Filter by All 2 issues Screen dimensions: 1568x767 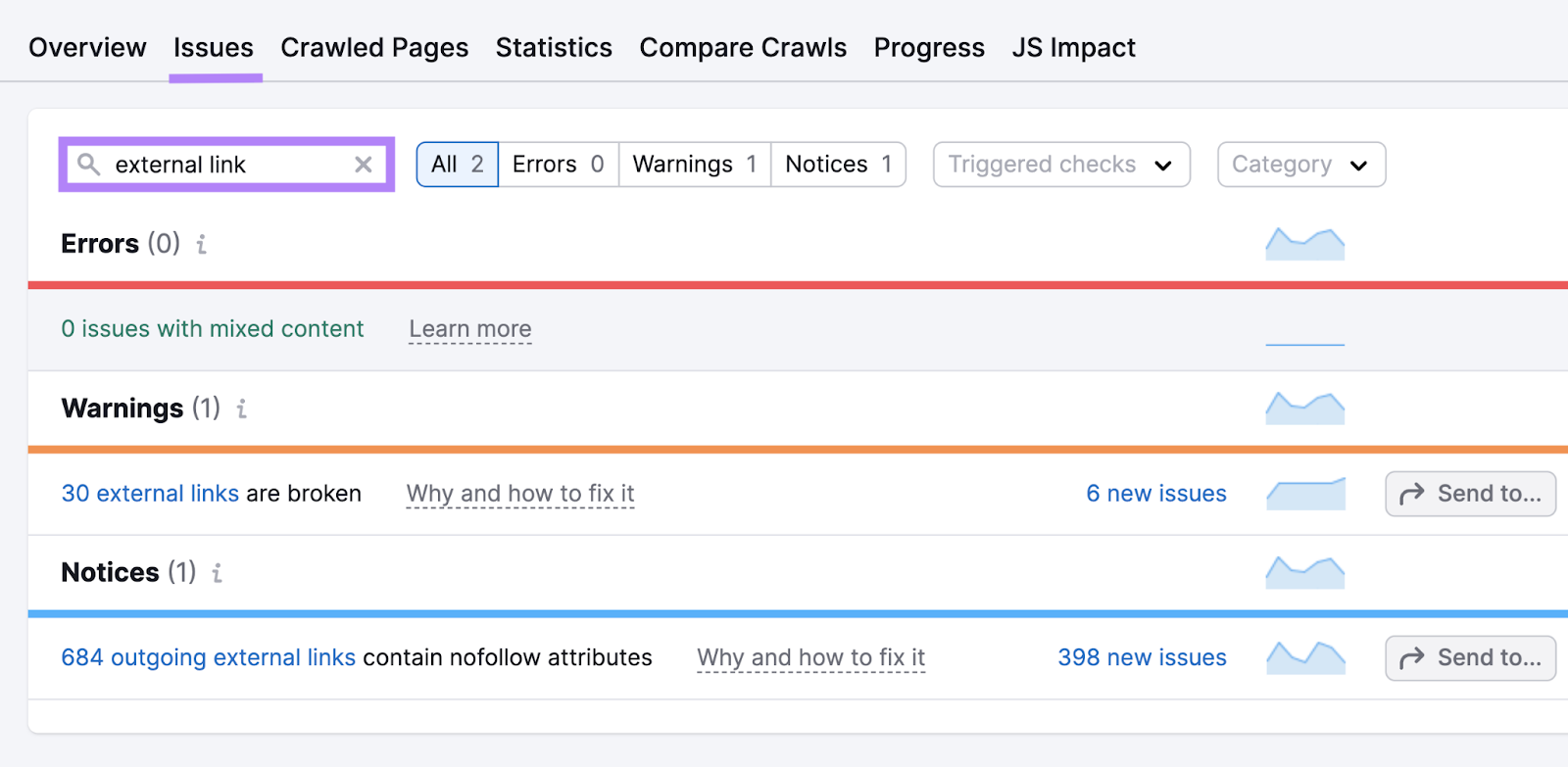pos(458,165)
